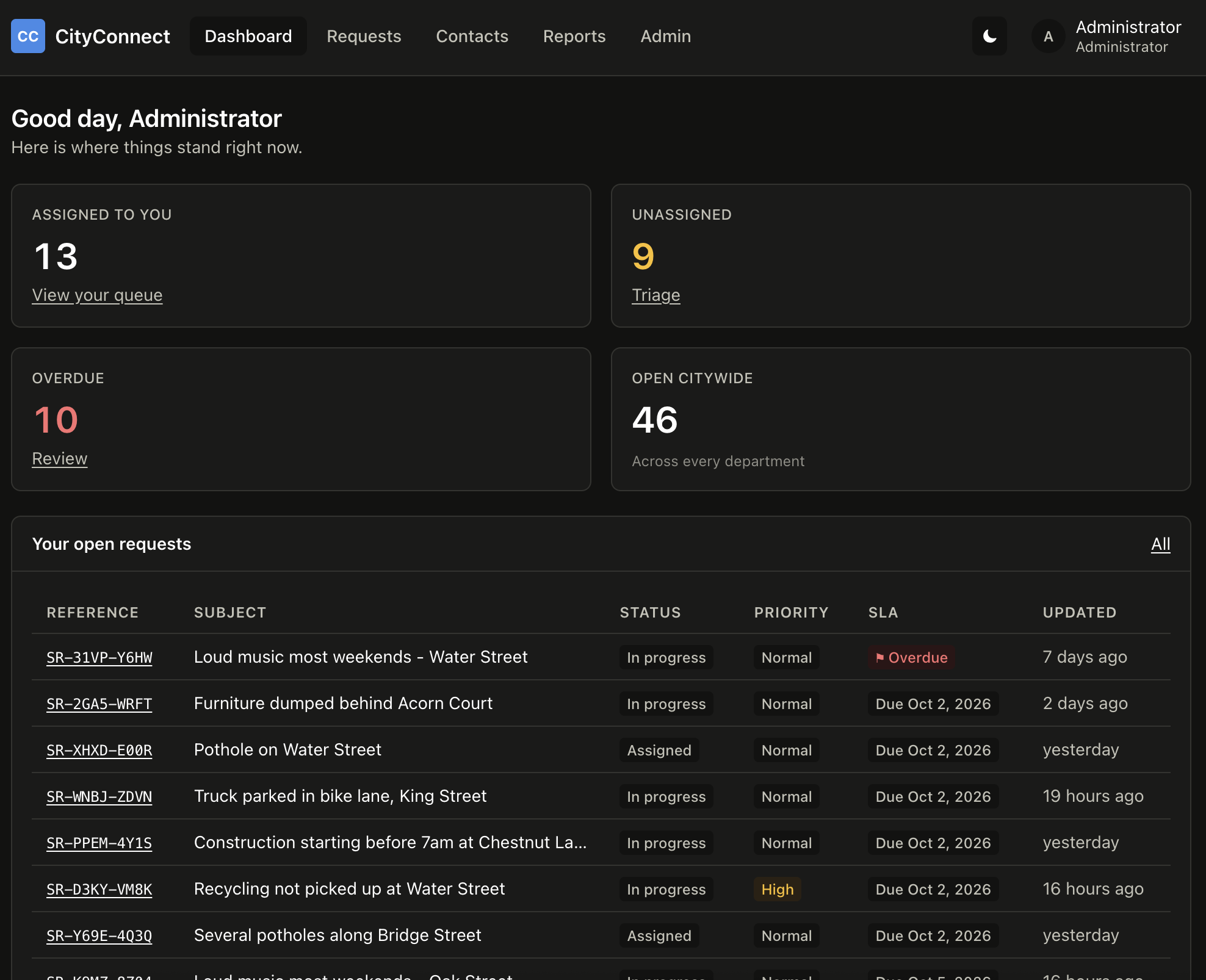
Task: Click subject Pothole on Water Street
Action: tap(287, 750)
